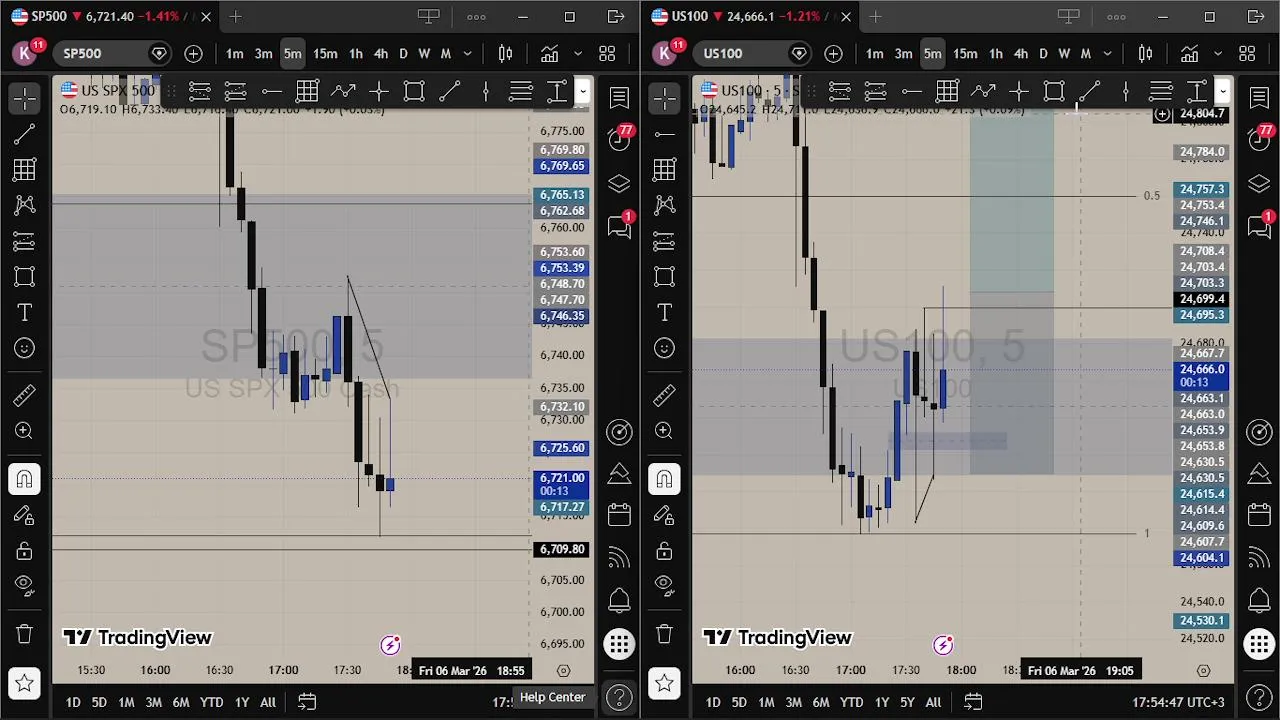Open go to date in SP500 window
This screenshot has height=720, width=1280.
[307, 702]
